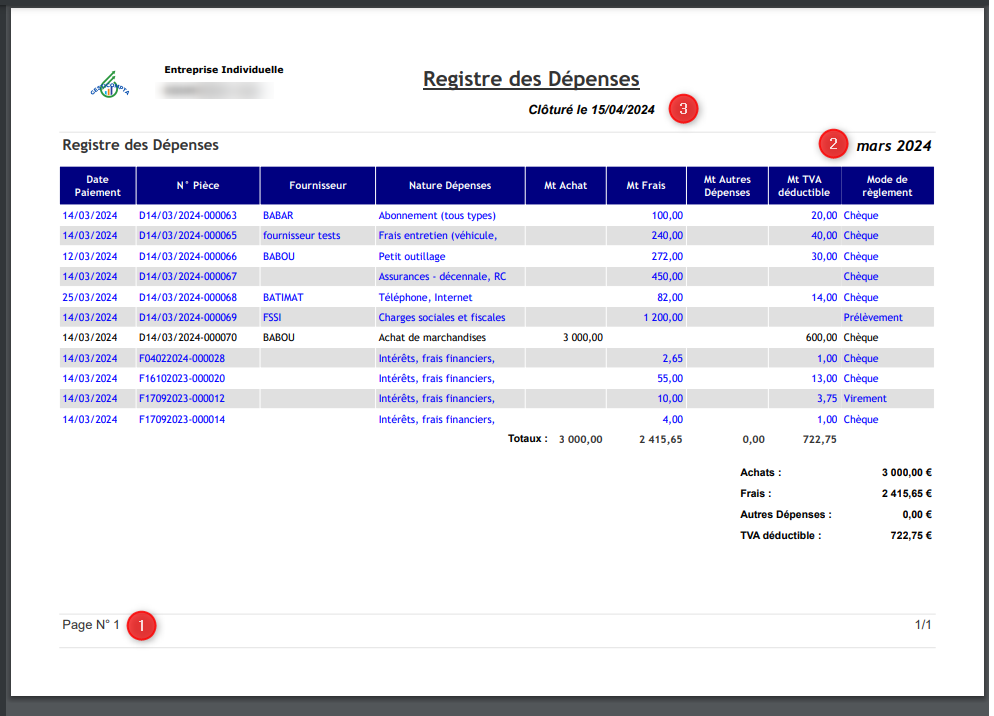Click red badge number 3 beside closing date
Viewport: 994px width, 716px height.
pyautogui.click(x=683, y=109)
